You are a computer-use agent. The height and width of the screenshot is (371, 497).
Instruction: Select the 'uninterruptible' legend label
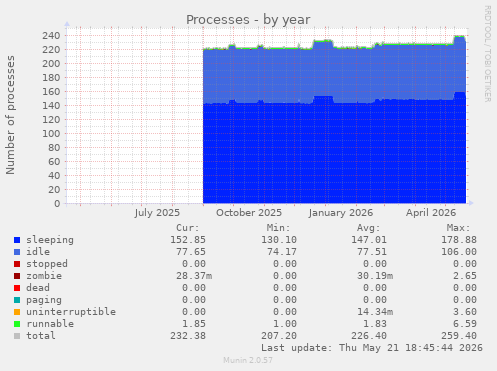click(x=71, y=312)
